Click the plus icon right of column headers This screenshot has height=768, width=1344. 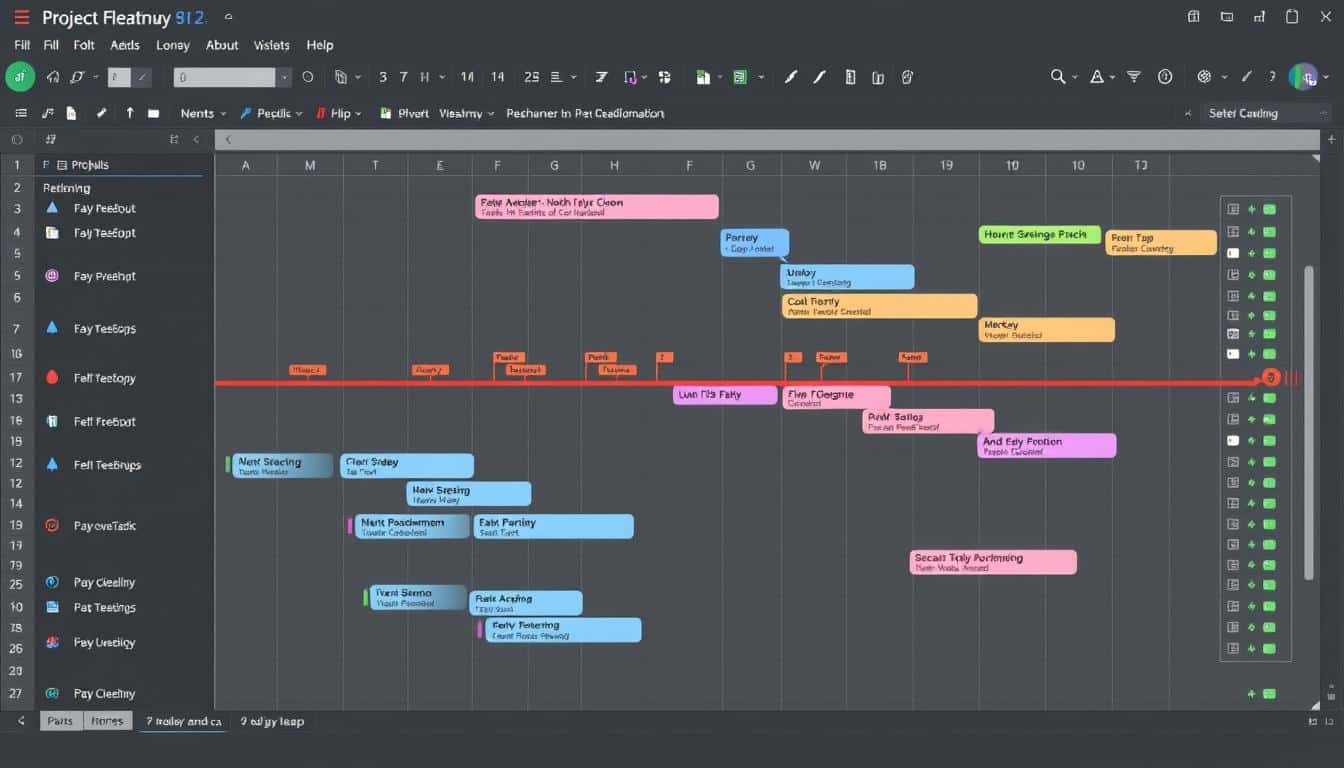tap(1331, 140)
